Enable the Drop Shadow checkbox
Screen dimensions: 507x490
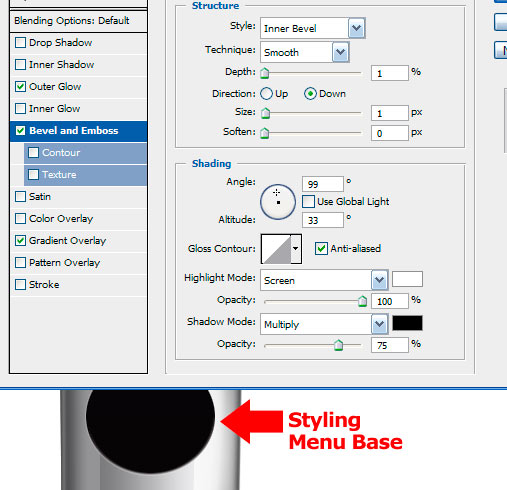20,43
